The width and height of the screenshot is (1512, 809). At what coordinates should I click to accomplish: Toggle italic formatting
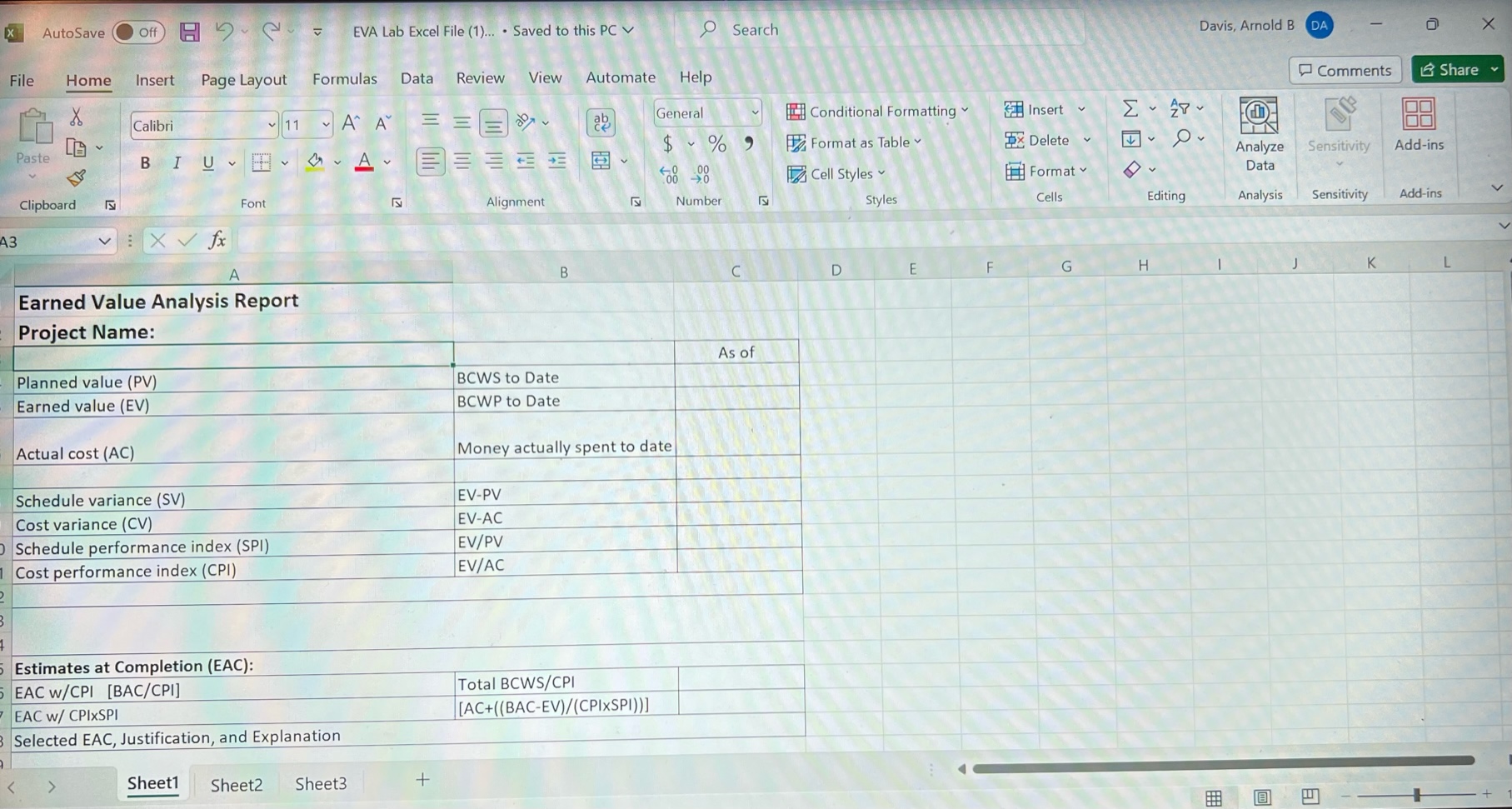click(176, 162)
